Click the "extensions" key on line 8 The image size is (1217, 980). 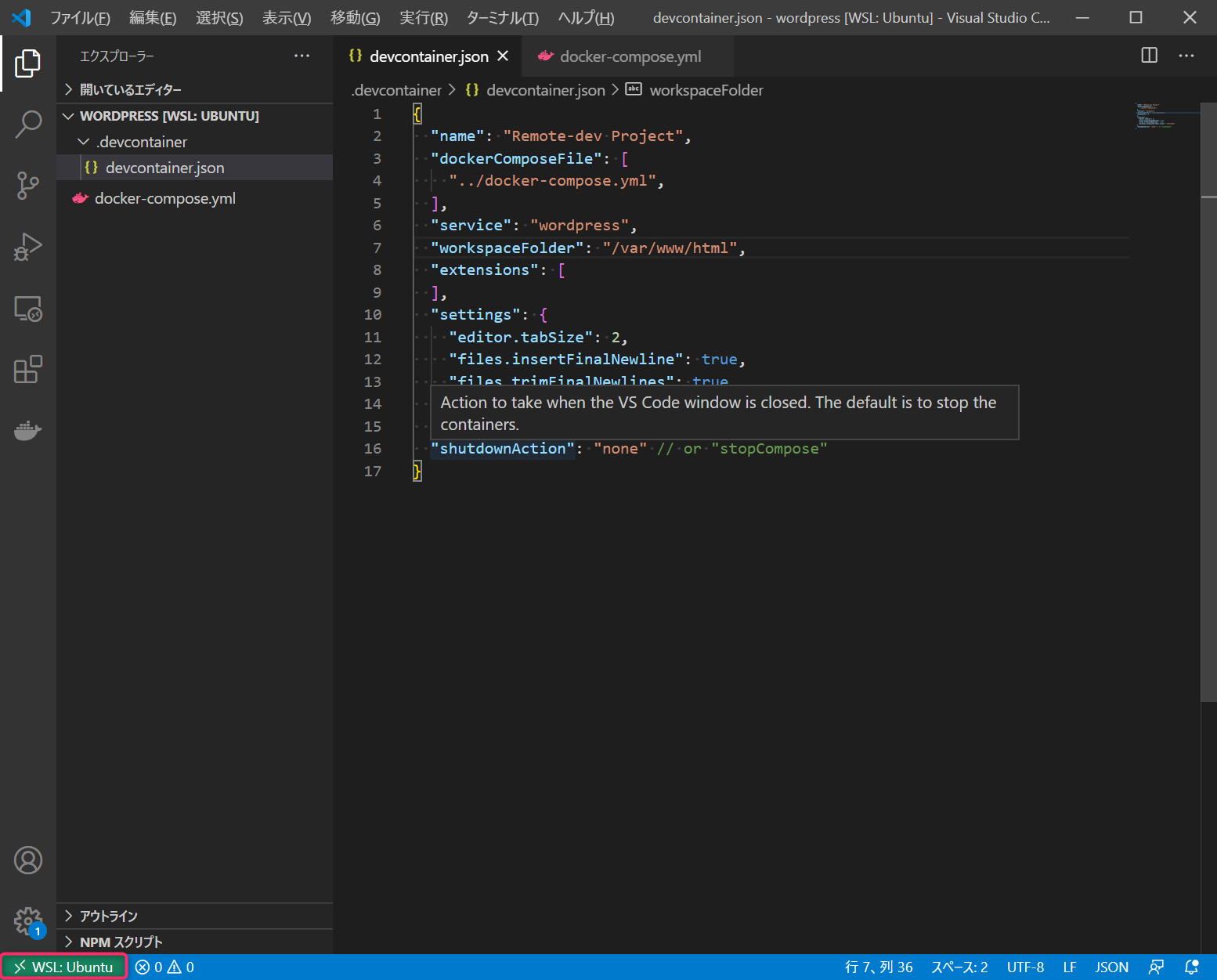coord(484,269)
